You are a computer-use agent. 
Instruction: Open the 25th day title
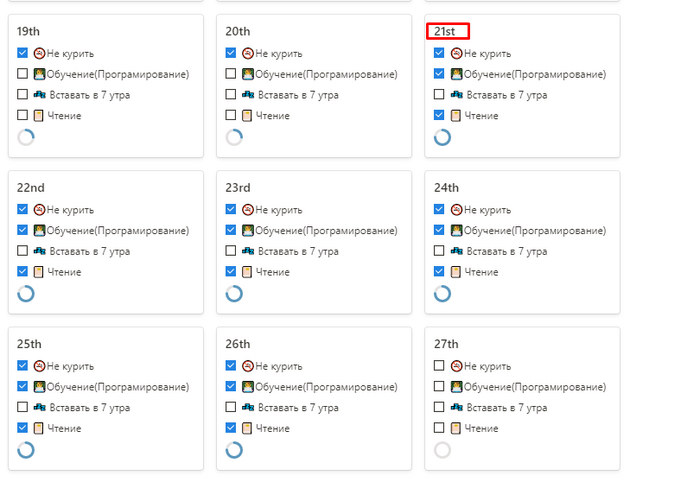click(x=31, y=344)
